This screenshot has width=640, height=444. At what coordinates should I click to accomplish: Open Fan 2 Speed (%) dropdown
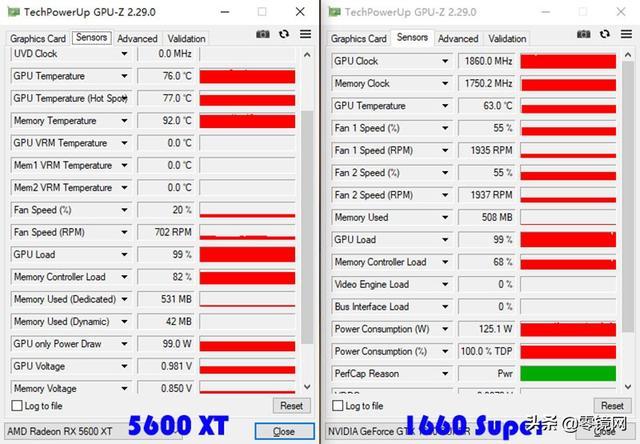445,173
